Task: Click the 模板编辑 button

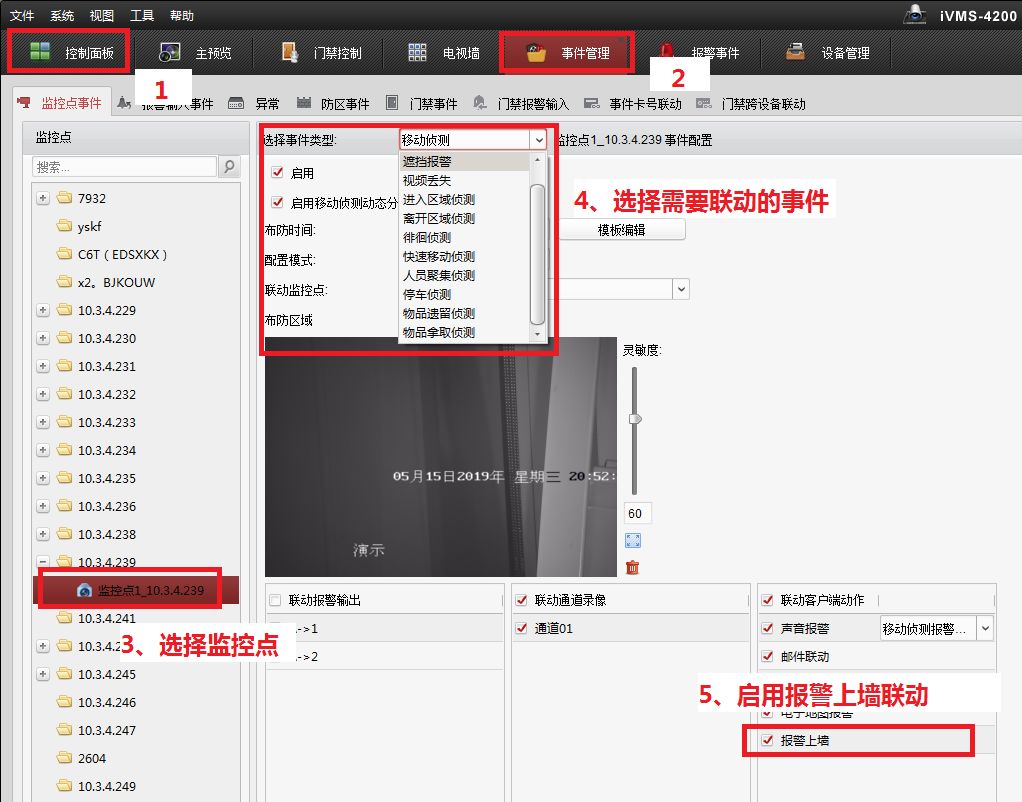Action: (x=621, y=230)
